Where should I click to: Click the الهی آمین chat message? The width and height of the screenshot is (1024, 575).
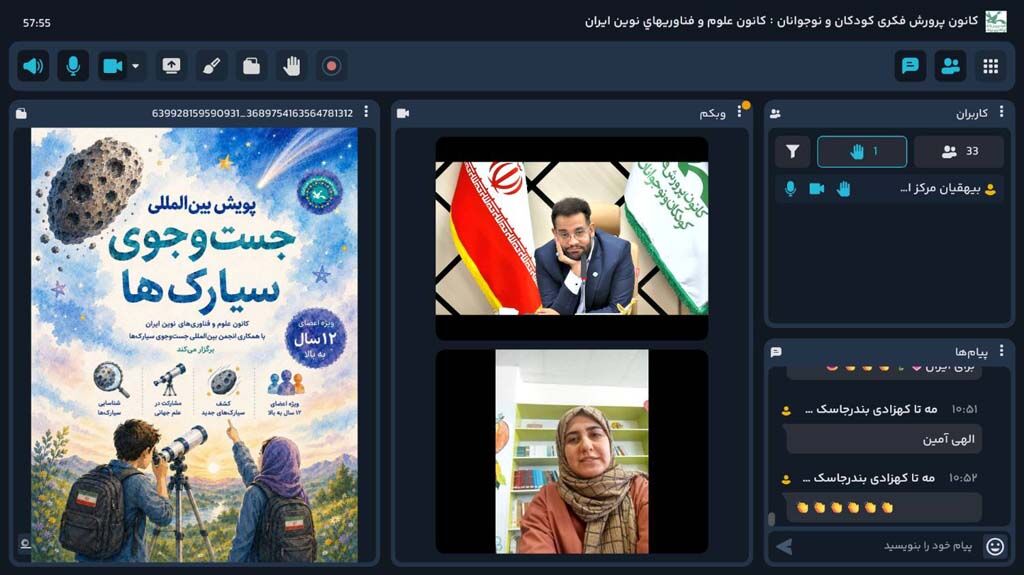(x=884, y=439)
